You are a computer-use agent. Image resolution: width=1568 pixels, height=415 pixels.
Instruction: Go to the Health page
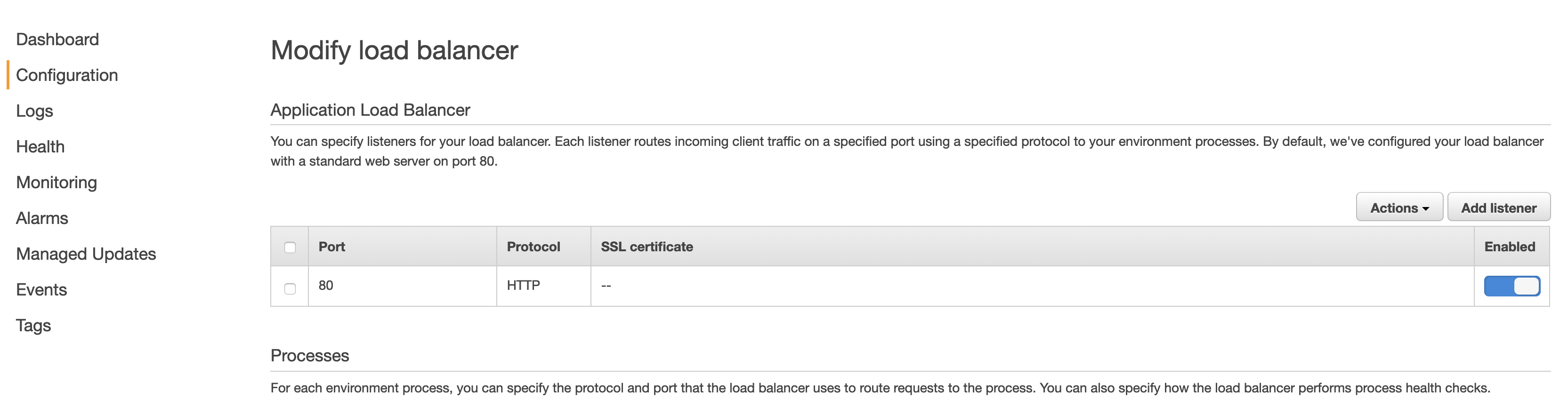click(x=40, y=147)
